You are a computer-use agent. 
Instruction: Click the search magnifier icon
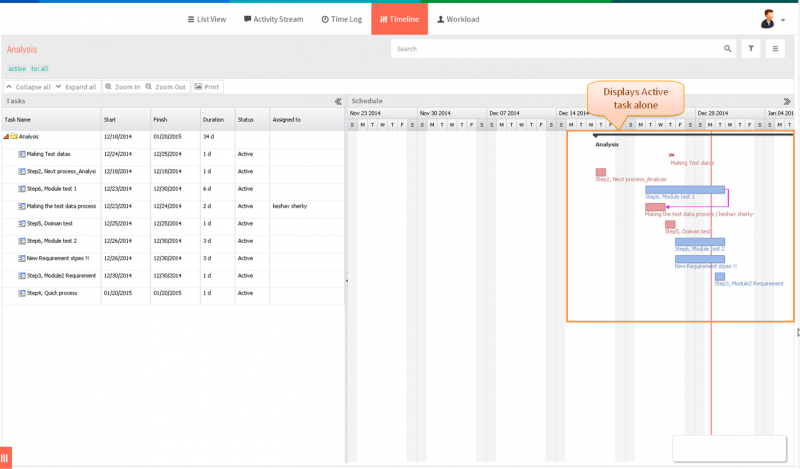[x=727, y=49]
